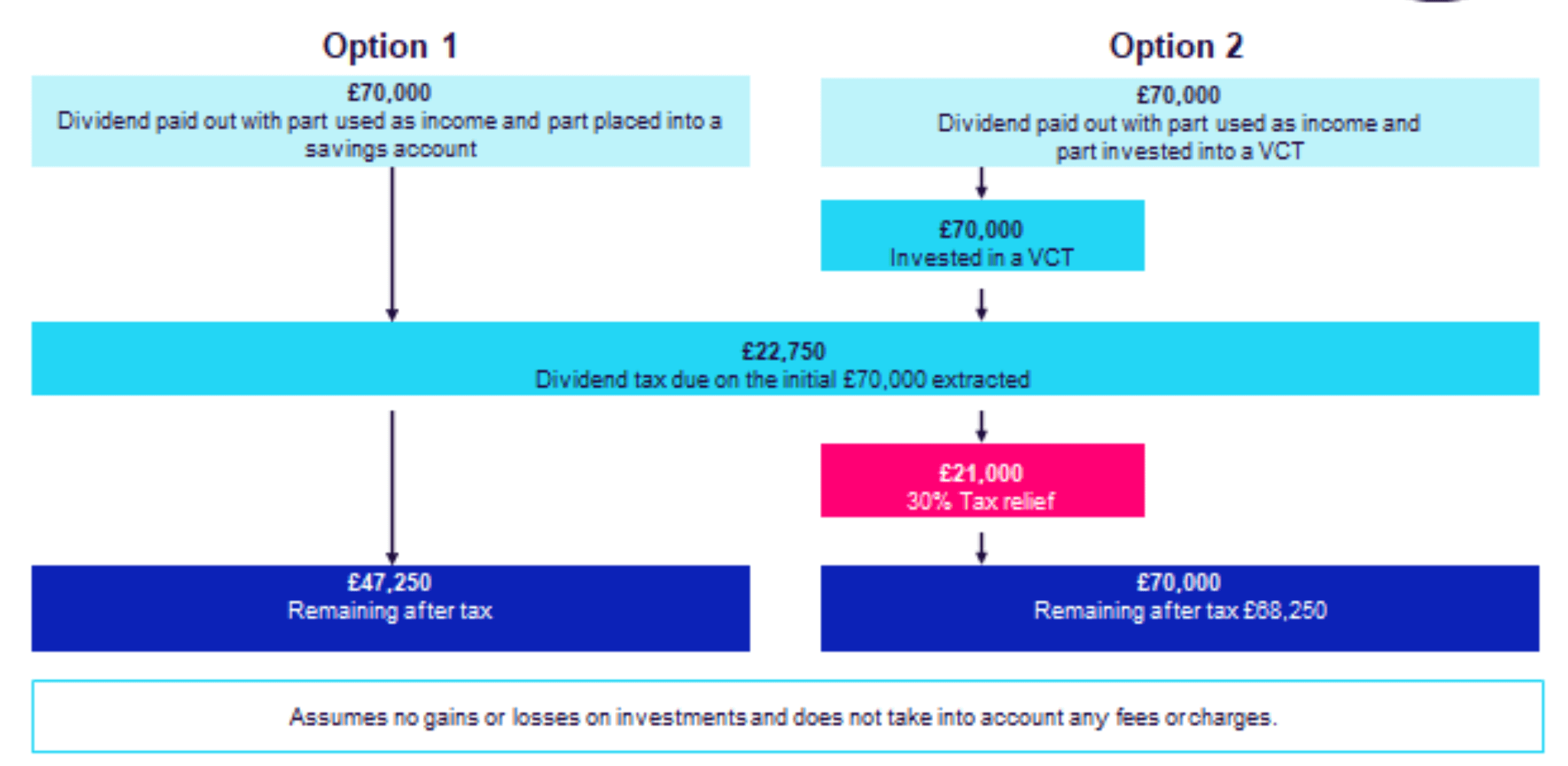Click the Option 2 heading
Viewport: 1568px width, 766px height.
pyautogui.click(x=1176, y=47)
